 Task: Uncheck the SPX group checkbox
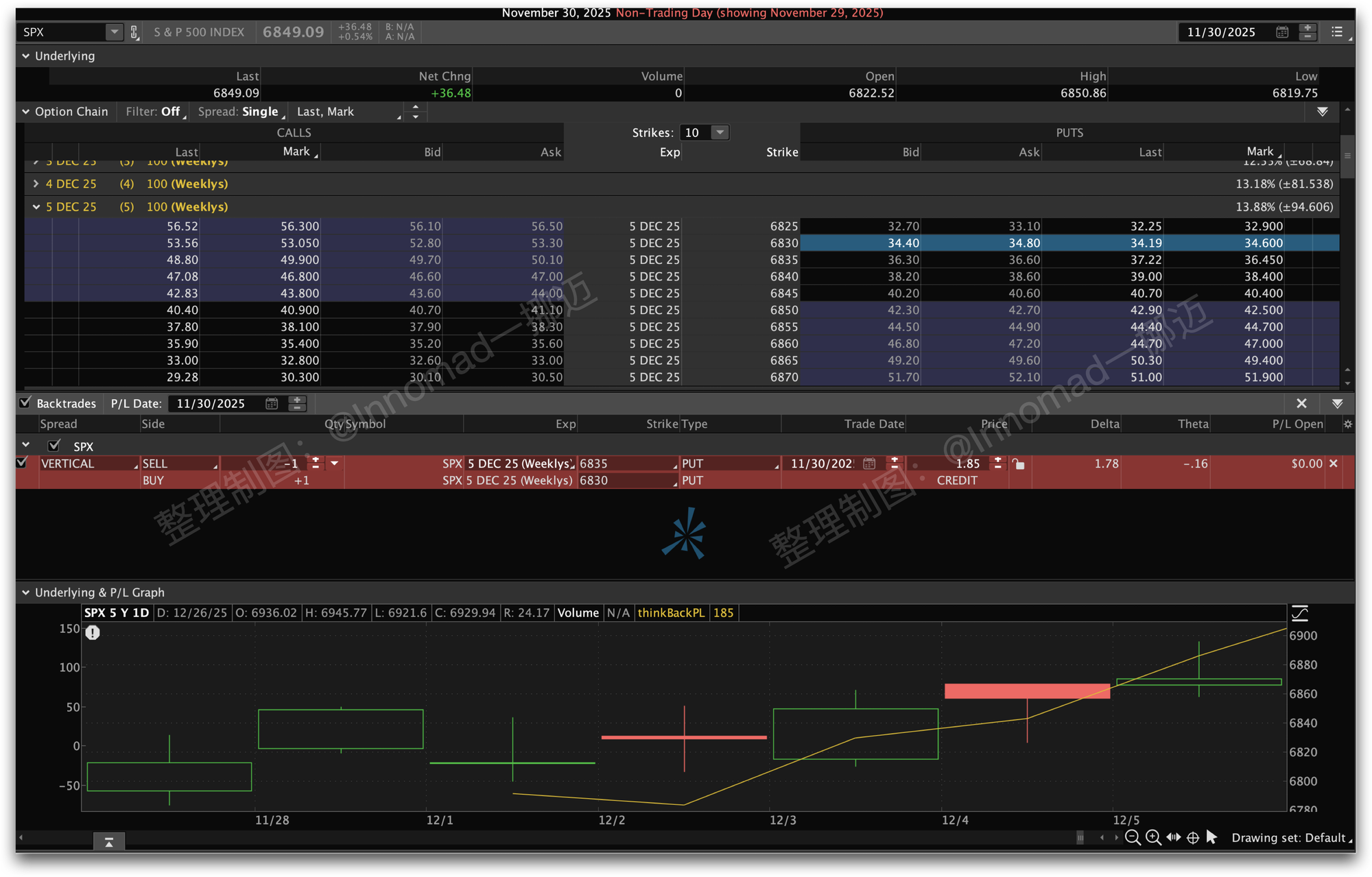[54, 446]
